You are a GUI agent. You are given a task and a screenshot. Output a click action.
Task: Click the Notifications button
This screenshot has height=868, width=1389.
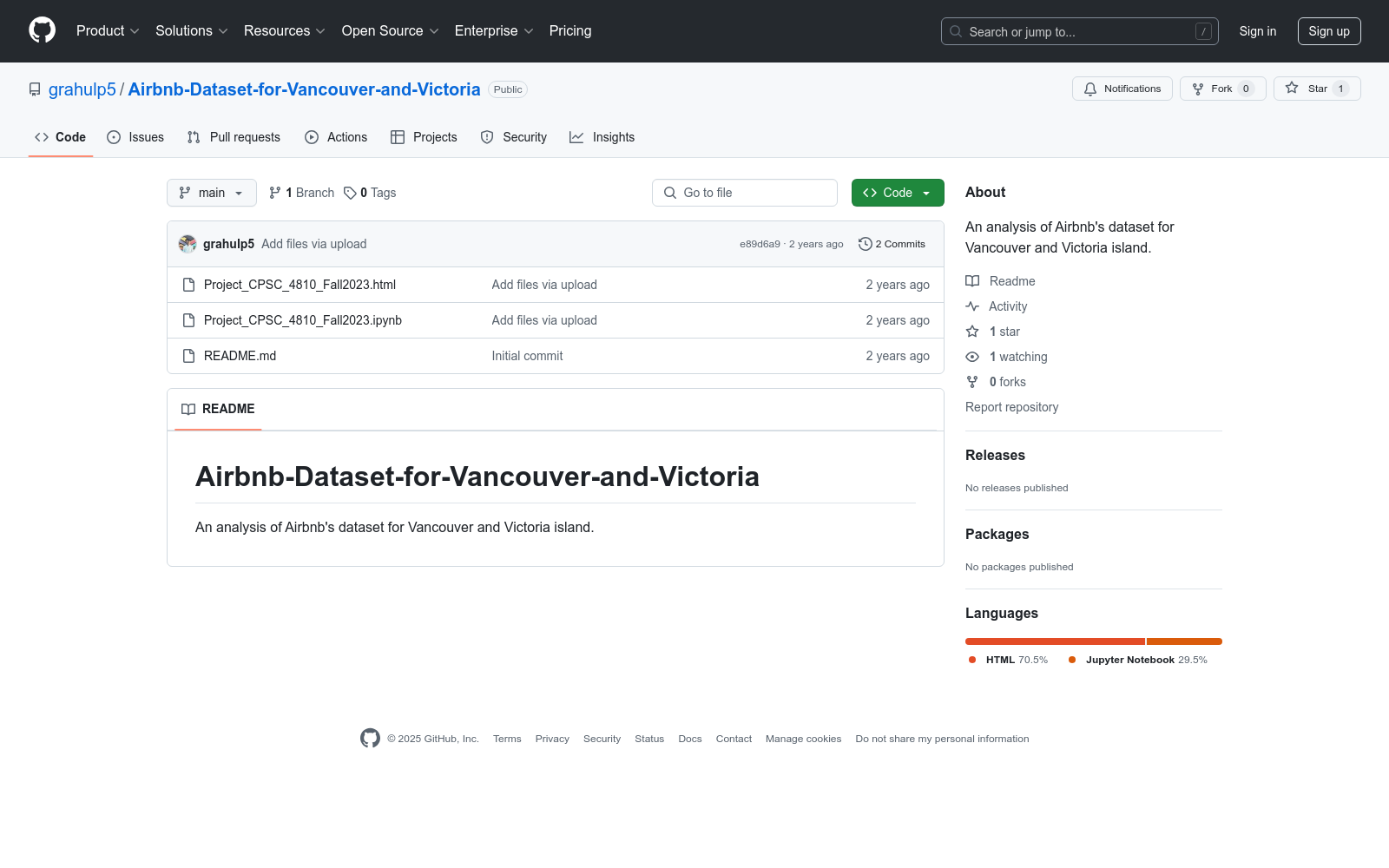[x=1122, y=89]
